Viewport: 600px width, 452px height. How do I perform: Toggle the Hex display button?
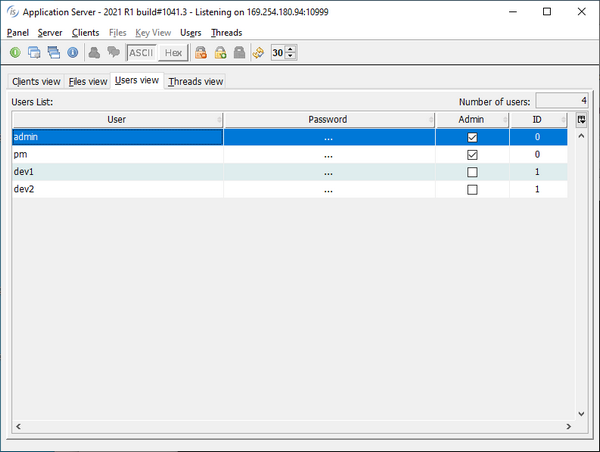(173, 53)
